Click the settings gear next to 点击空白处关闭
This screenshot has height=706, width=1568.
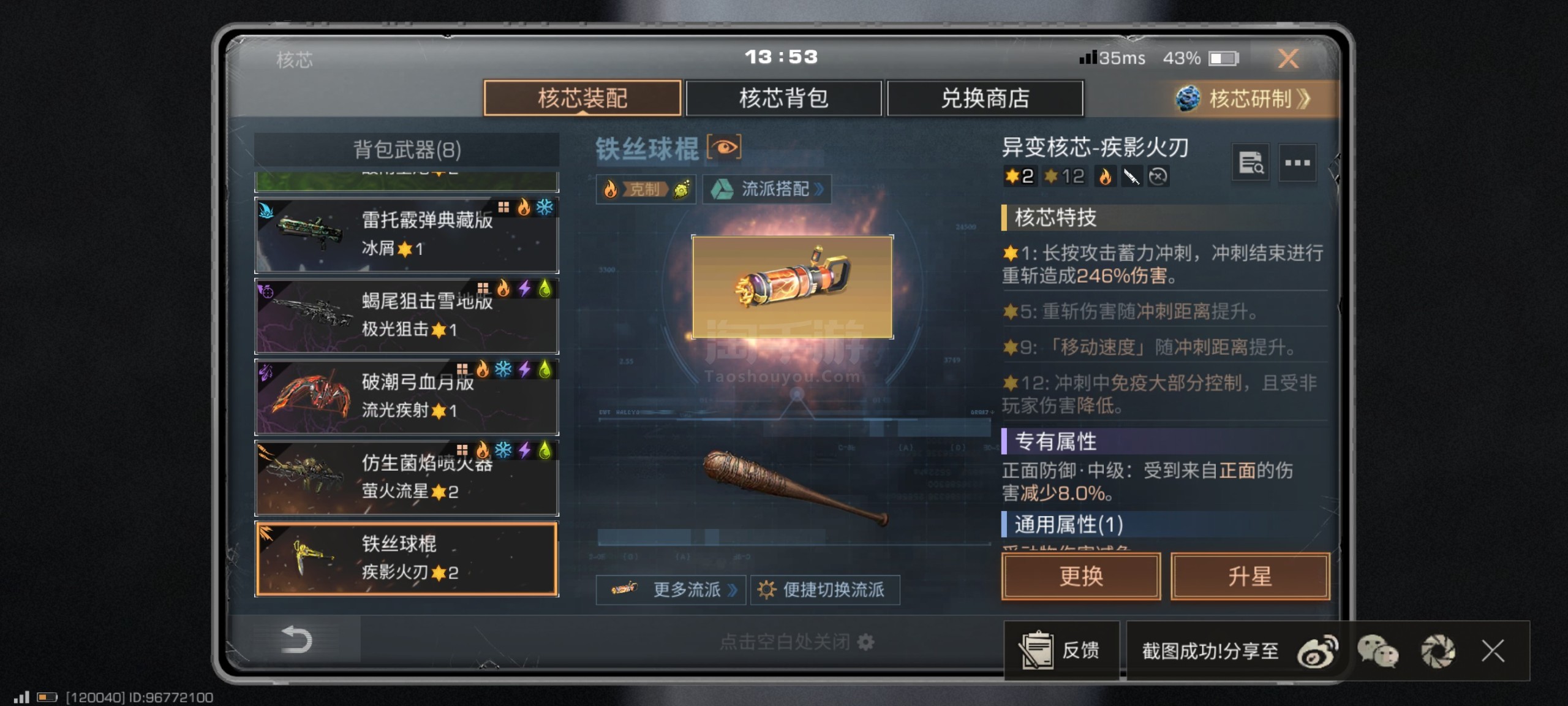pos(865,642)
